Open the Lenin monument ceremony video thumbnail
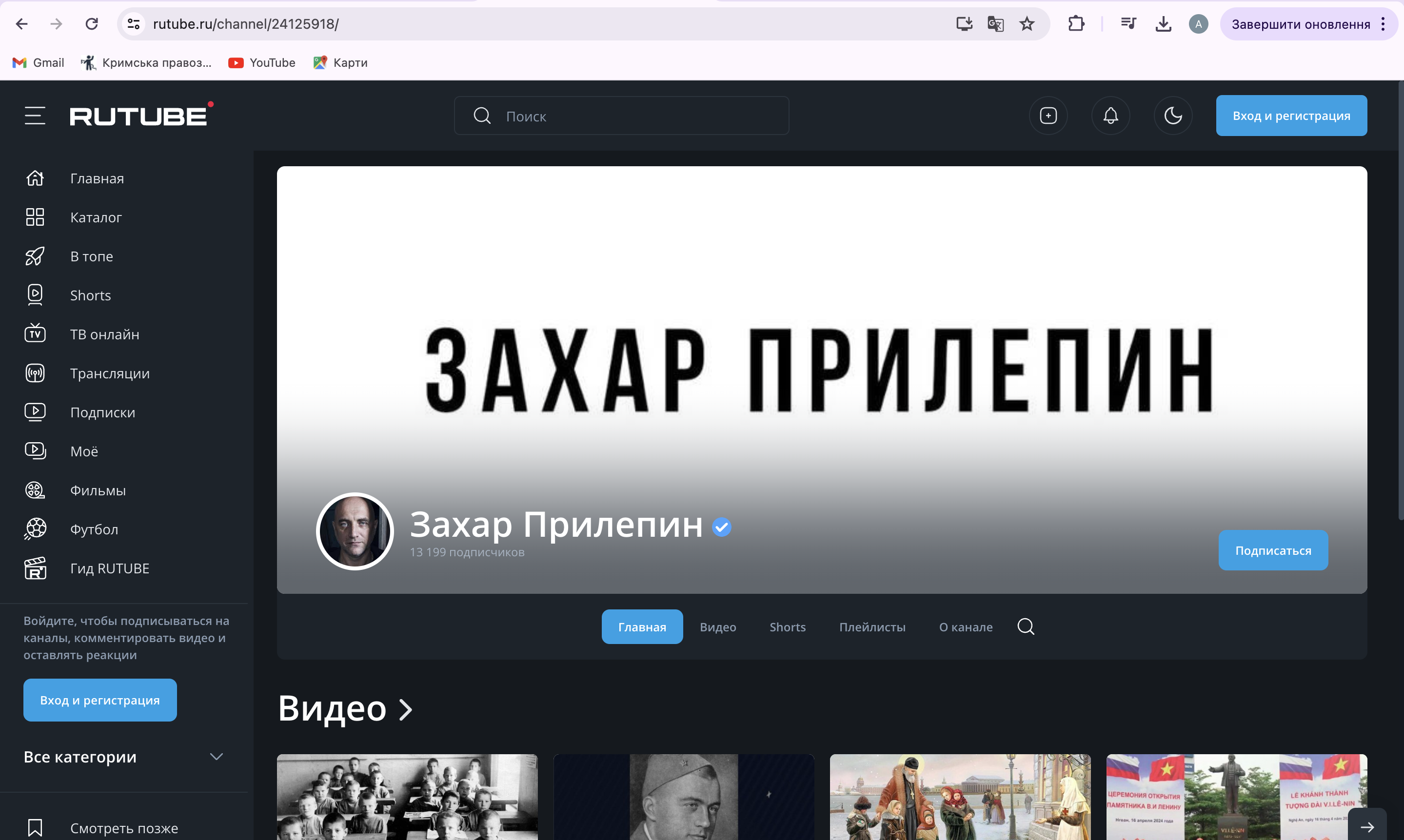The width and height of the screenshot is (1404, 840). 1236,797
